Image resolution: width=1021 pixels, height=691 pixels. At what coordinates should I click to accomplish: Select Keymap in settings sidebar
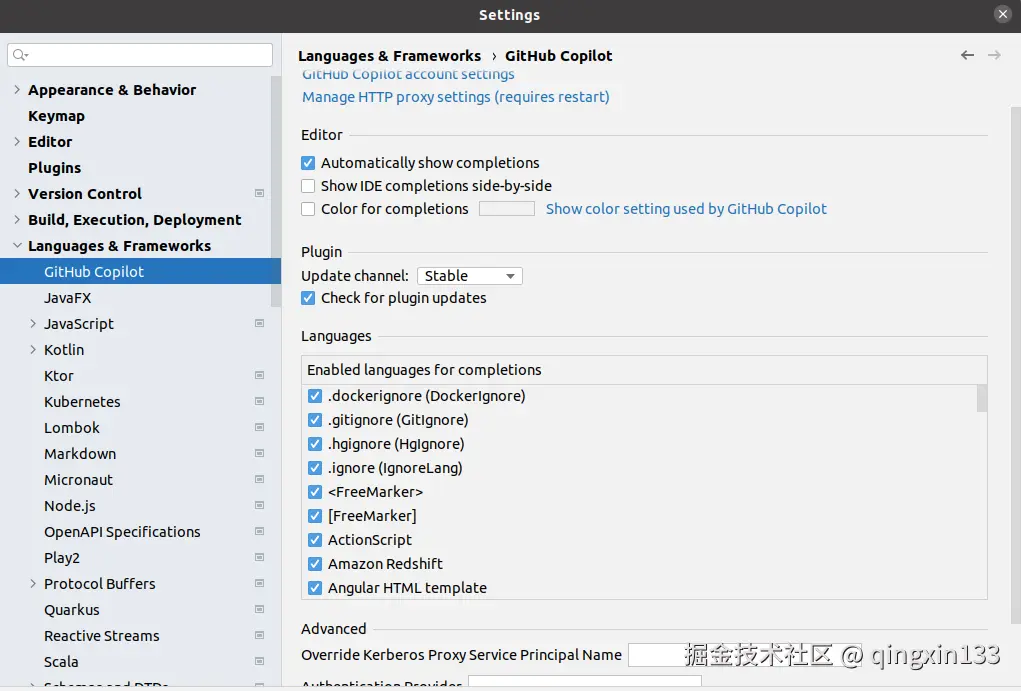click(56, 116)
